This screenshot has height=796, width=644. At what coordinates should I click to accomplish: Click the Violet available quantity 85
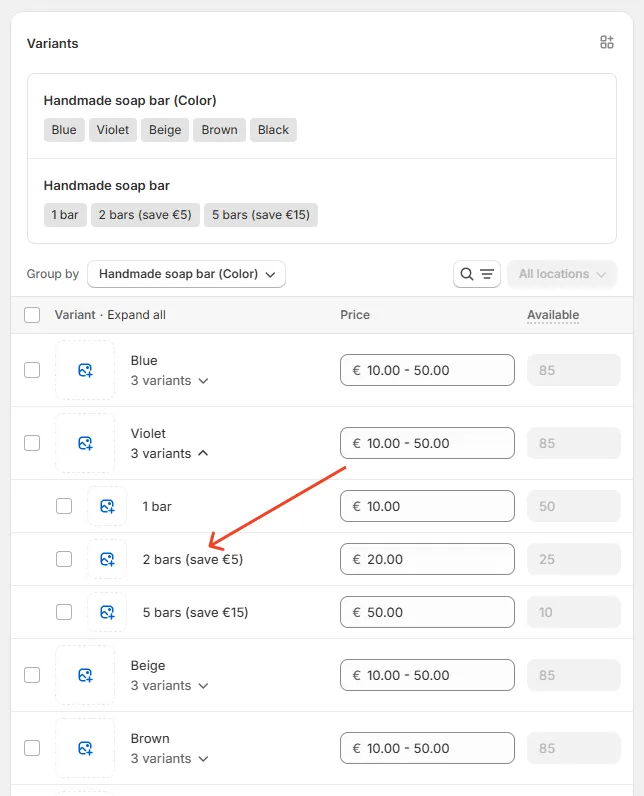574,443
